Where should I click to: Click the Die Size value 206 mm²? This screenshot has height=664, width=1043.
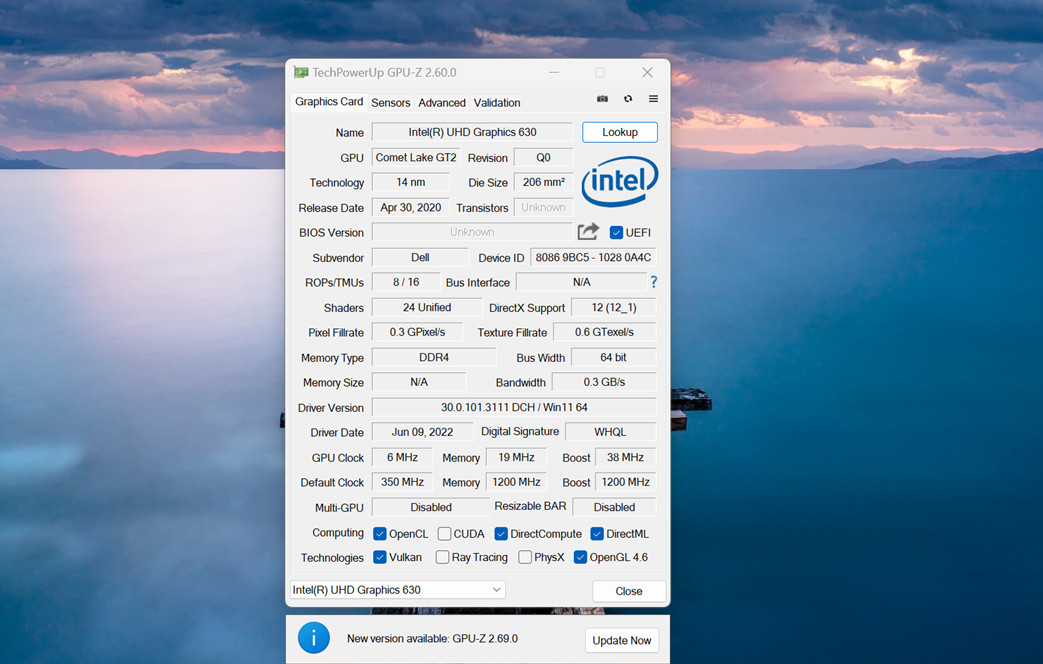[x=543, y=182]
